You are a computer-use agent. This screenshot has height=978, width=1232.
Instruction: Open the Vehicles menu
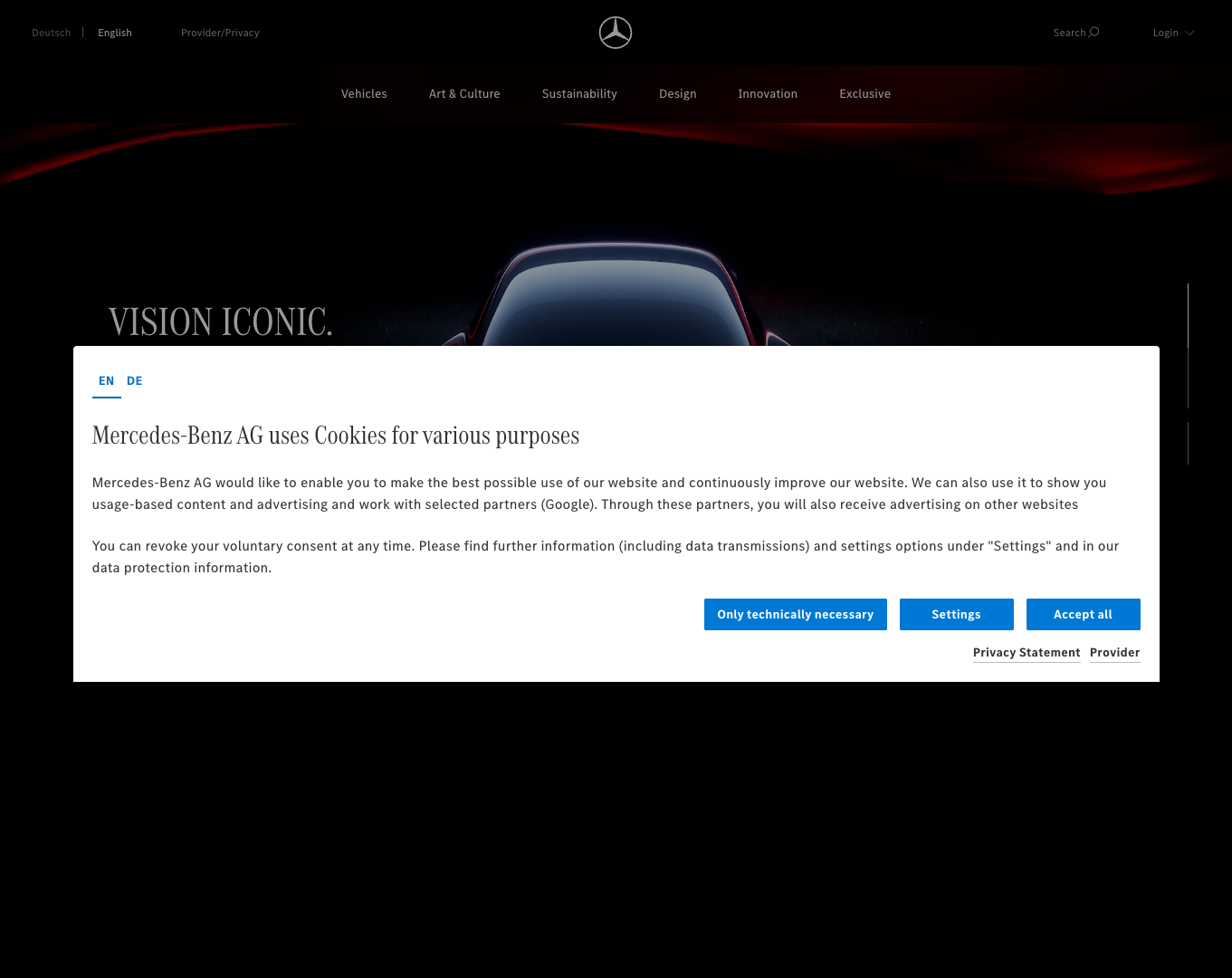point(364,93)
